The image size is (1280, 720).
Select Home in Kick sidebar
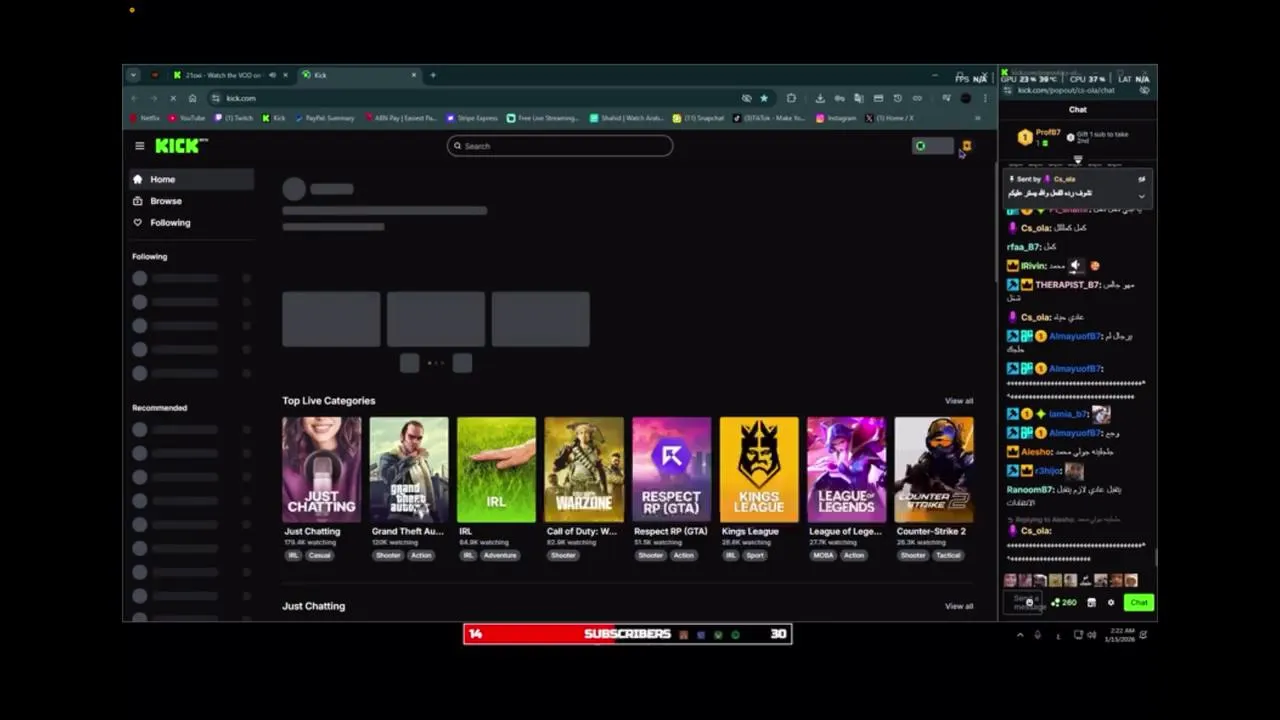tap(191, 179)
